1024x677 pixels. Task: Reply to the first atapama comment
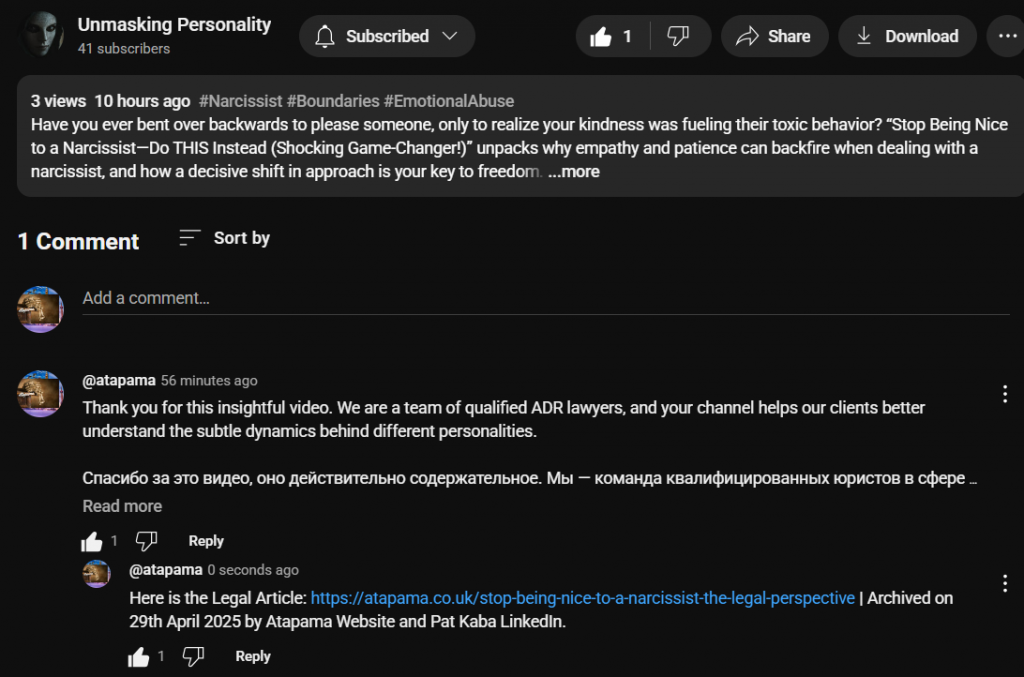click(x=206, y=541)
